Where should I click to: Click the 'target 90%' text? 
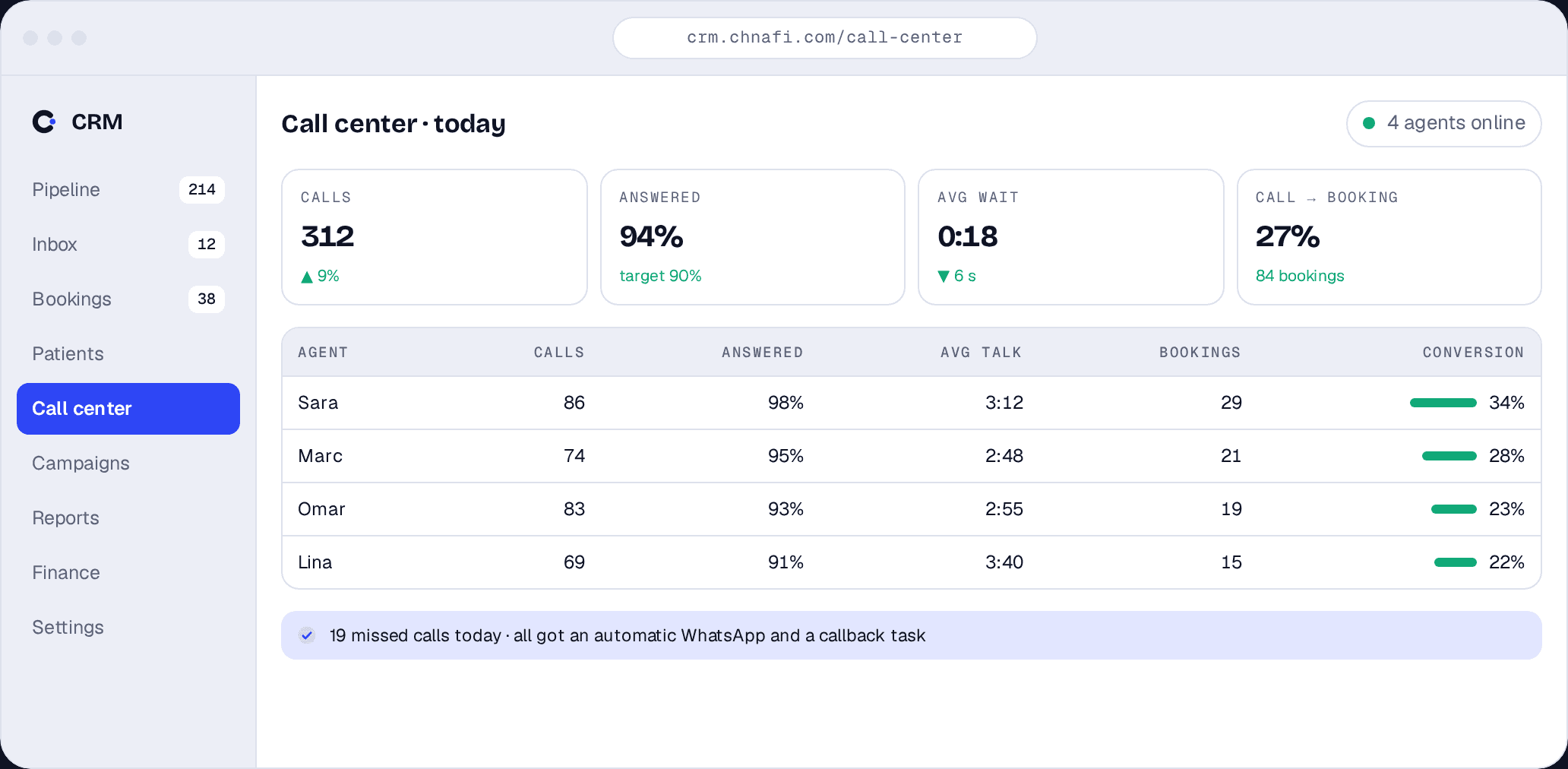click(x=660, y=276)
